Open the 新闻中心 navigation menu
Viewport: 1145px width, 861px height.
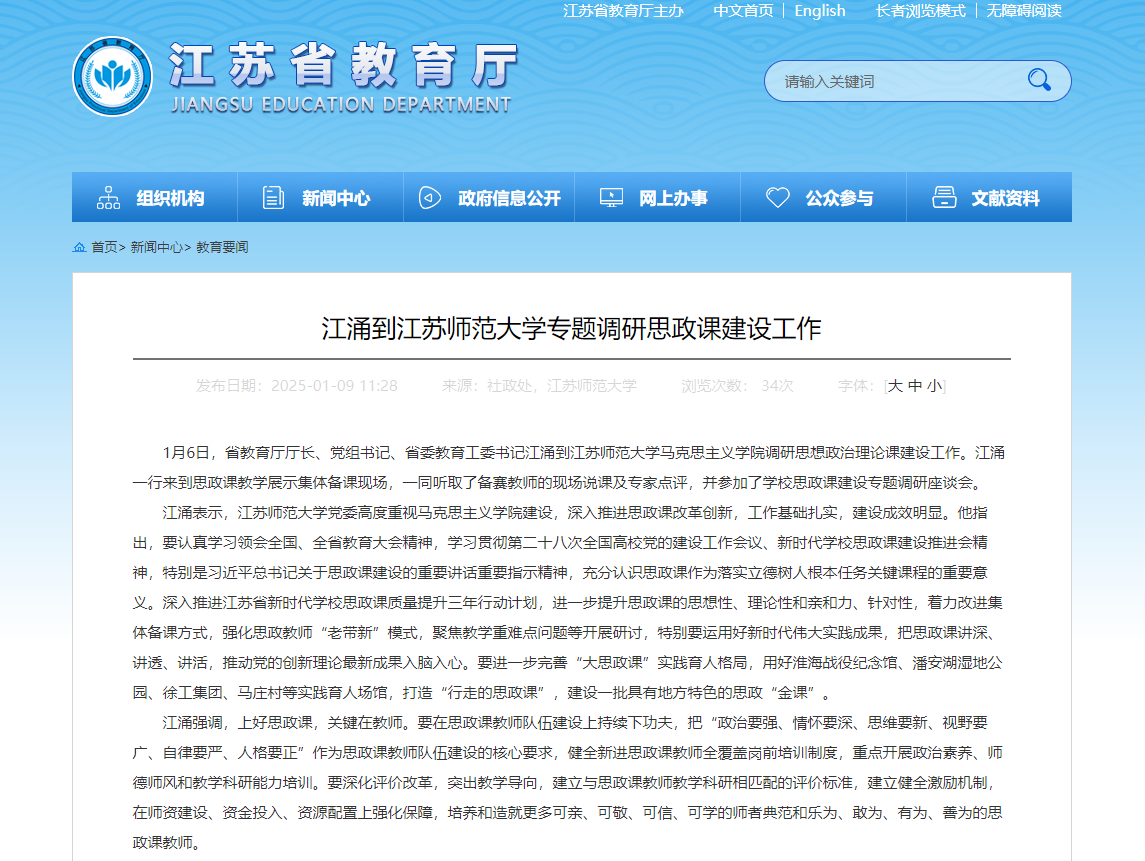[x=335, y=198]
